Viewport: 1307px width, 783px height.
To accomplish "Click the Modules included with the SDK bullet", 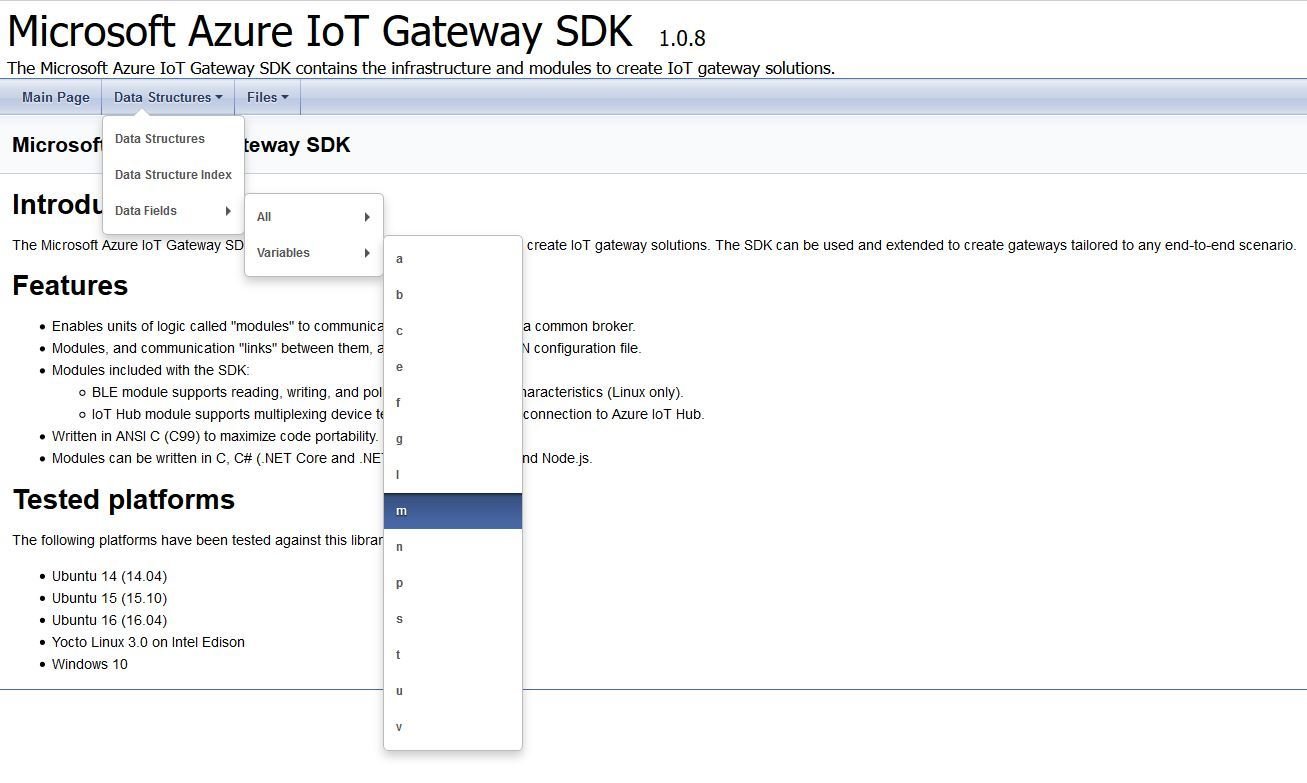I will coord(150,370).
